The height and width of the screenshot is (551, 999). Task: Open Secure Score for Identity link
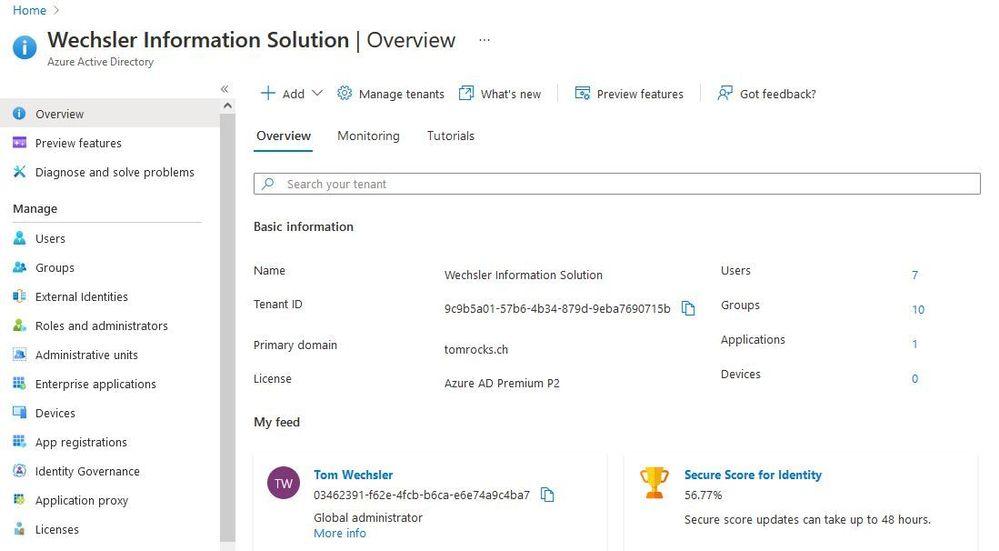point(753,475)
